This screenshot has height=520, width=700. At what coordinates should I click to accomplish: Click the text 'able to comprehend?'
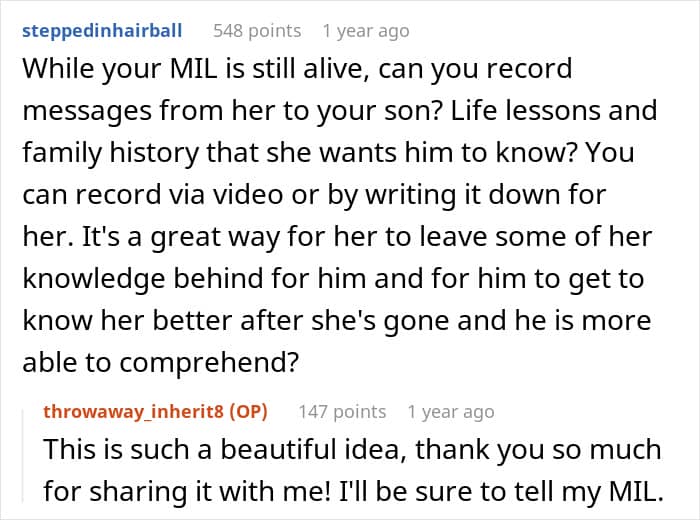pos(160,363)
